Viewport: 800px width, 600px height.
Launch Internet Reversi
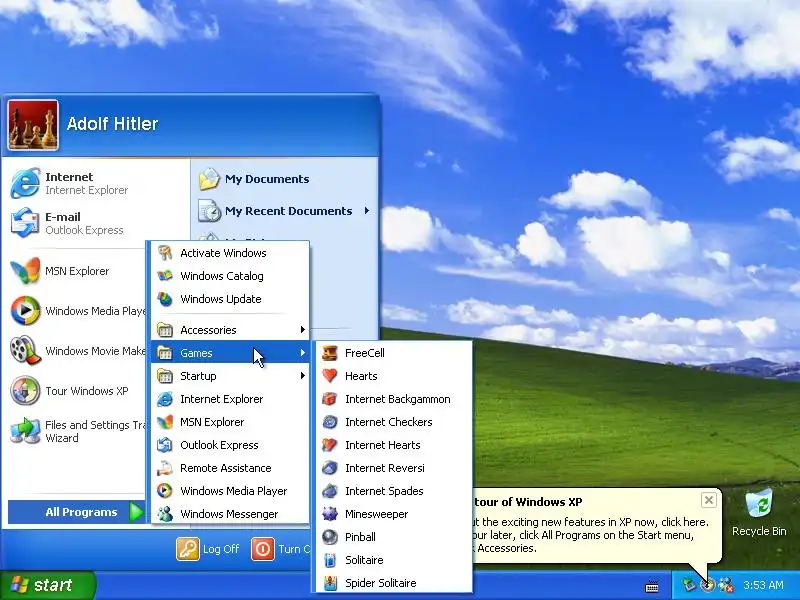394,468
